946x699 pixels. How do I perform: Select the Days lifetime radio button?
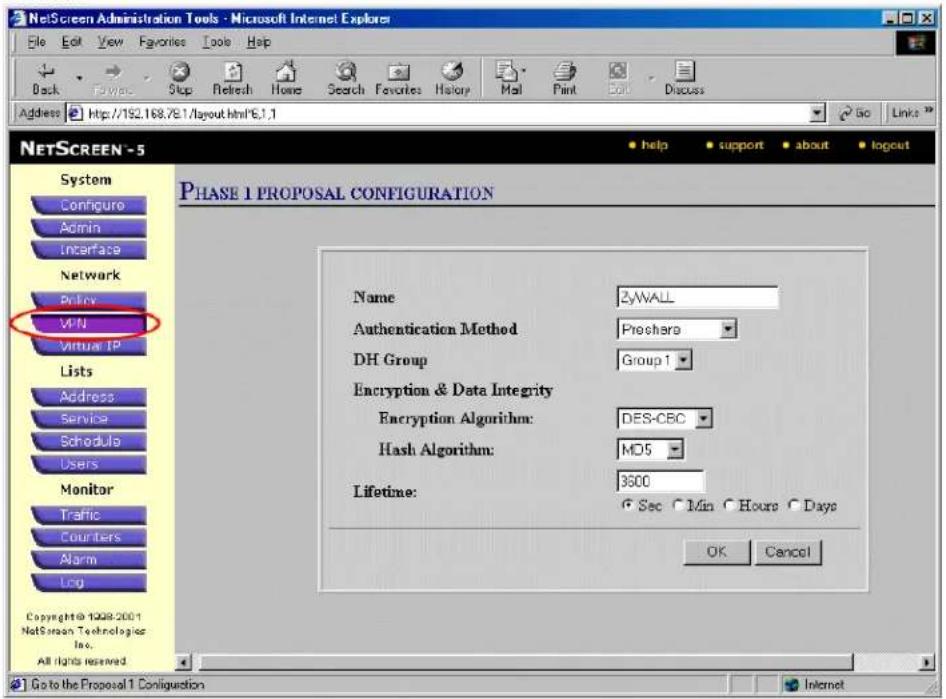pos(794,505)
